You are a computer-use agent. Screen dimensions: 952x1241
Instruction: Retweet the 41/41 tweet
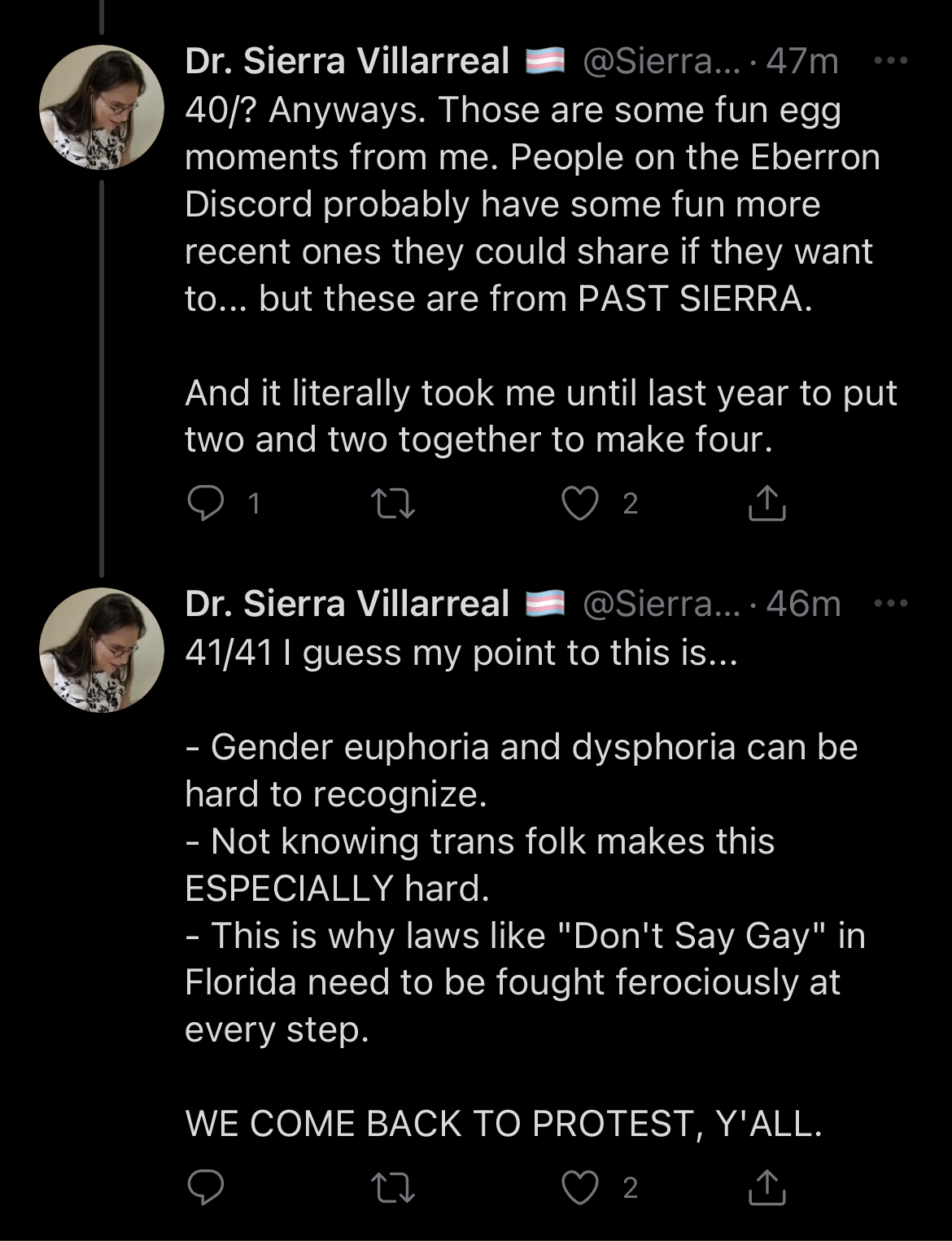[x=393, y=1187]
